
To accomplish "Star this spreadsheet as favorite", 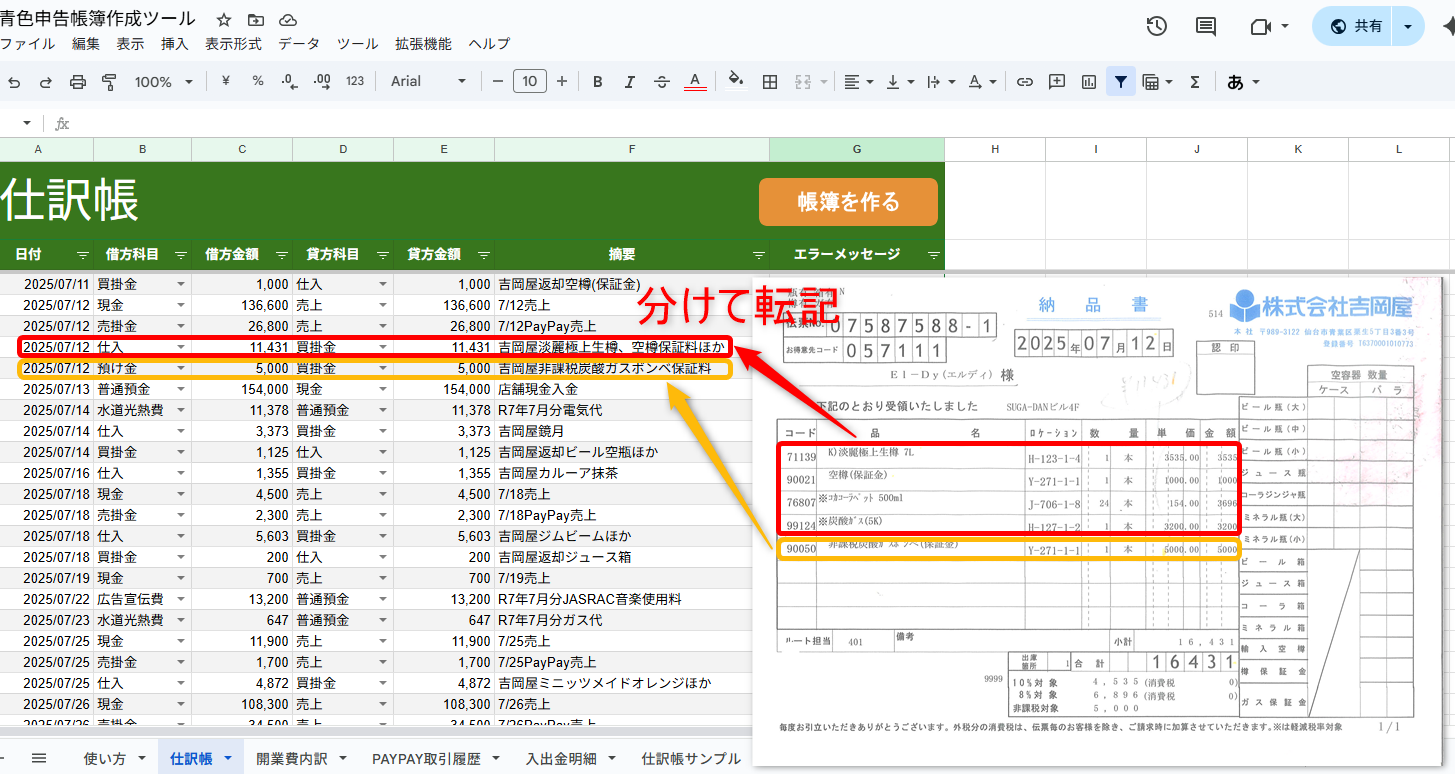I will (x=222, y=18).
